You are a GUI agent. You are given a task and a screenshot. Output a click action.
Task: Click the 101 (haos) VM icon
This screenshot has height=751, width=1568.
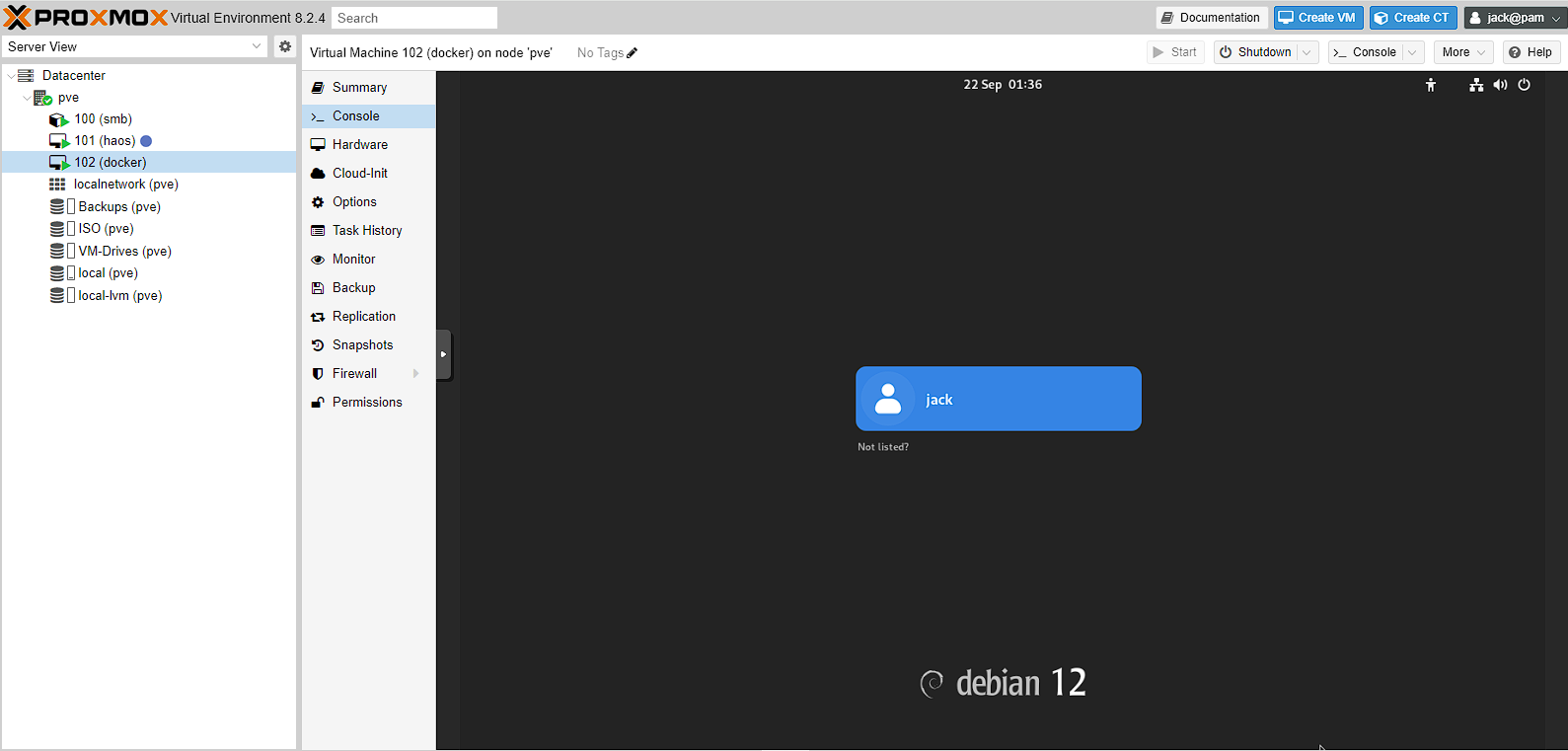[x=58, y=141]
